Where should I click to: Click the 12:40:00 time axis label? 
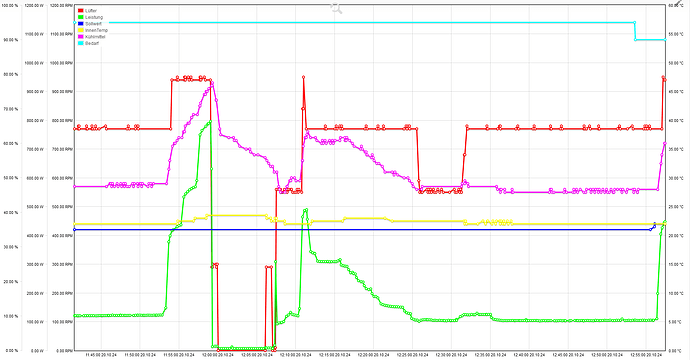pyautogui.click(x=529, y=355)
